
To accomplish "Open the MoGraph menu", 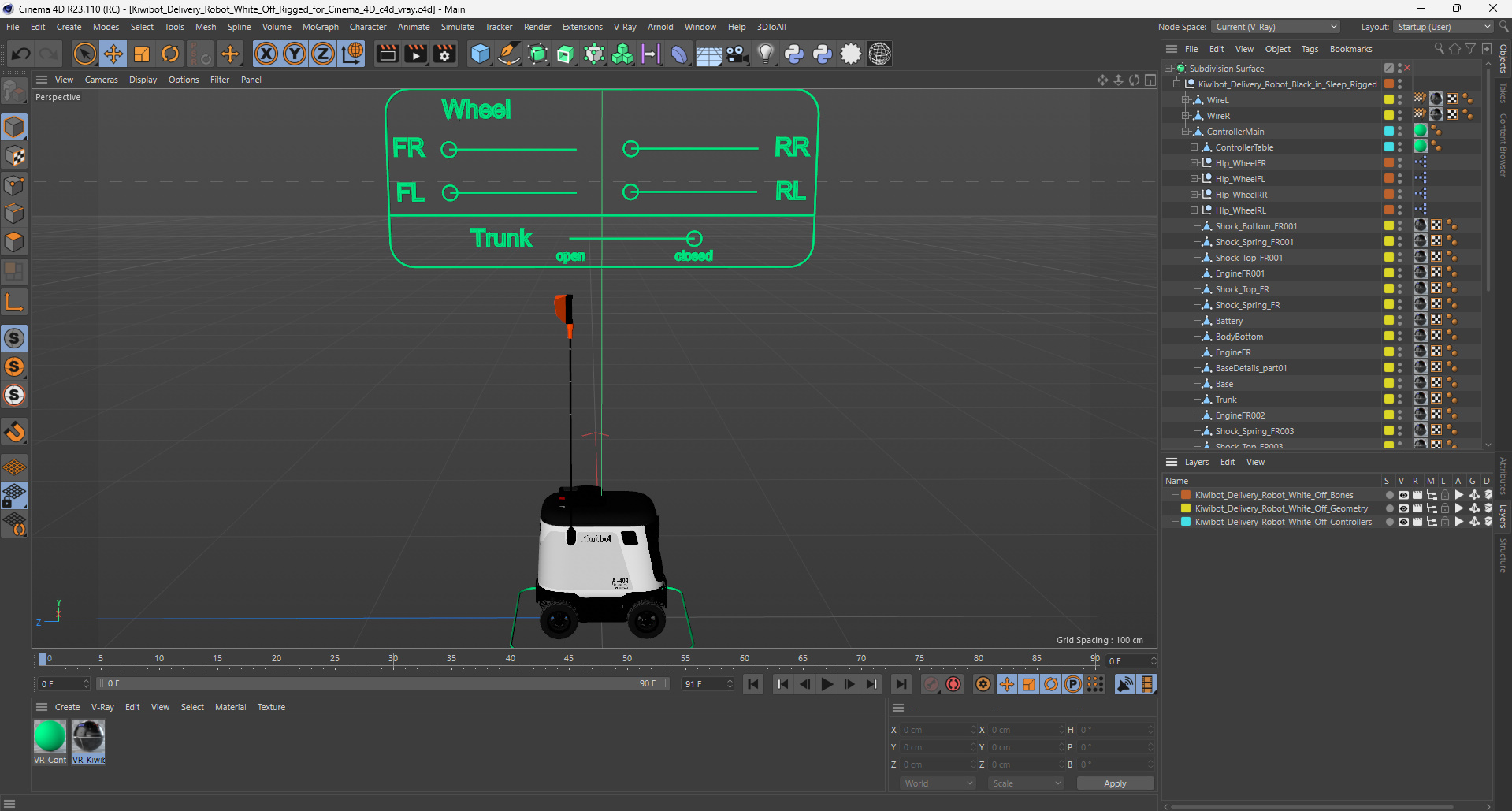I will pos(320,27).
